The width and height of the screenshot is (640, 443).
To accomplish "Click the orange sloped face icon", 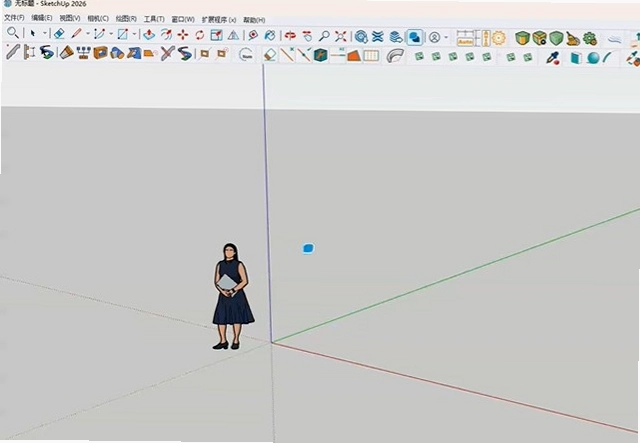I will tap(354, 56).
